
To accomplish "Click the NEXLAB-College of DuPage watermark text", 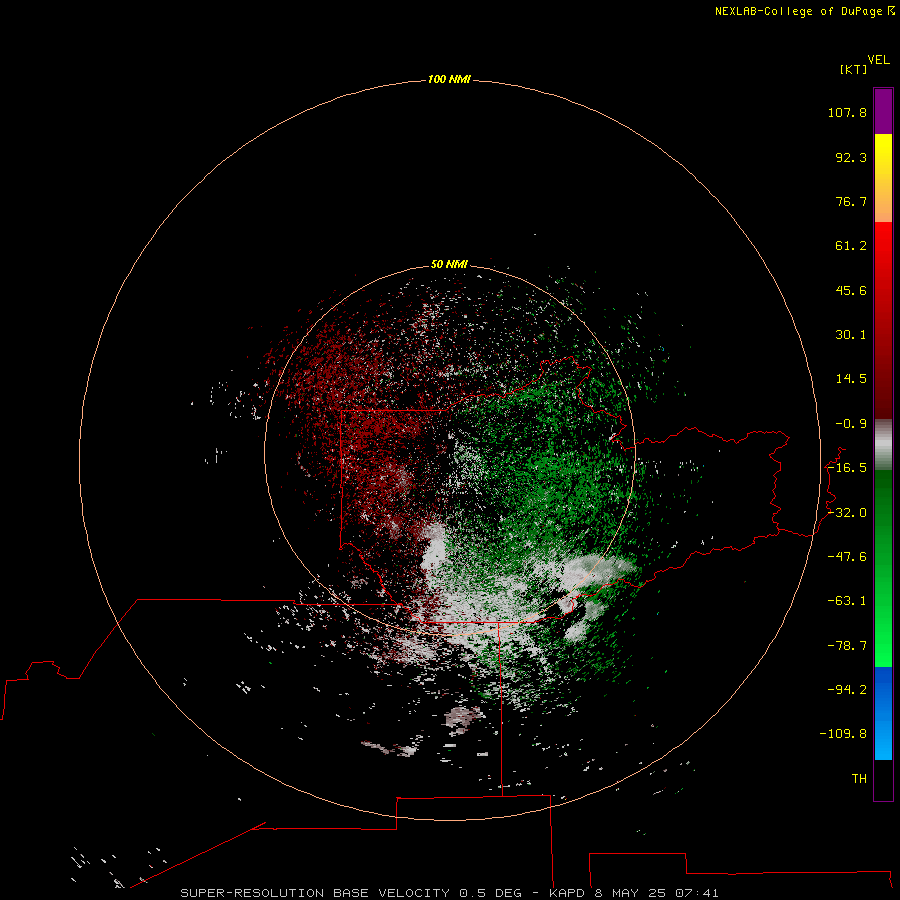I will 805,11.
